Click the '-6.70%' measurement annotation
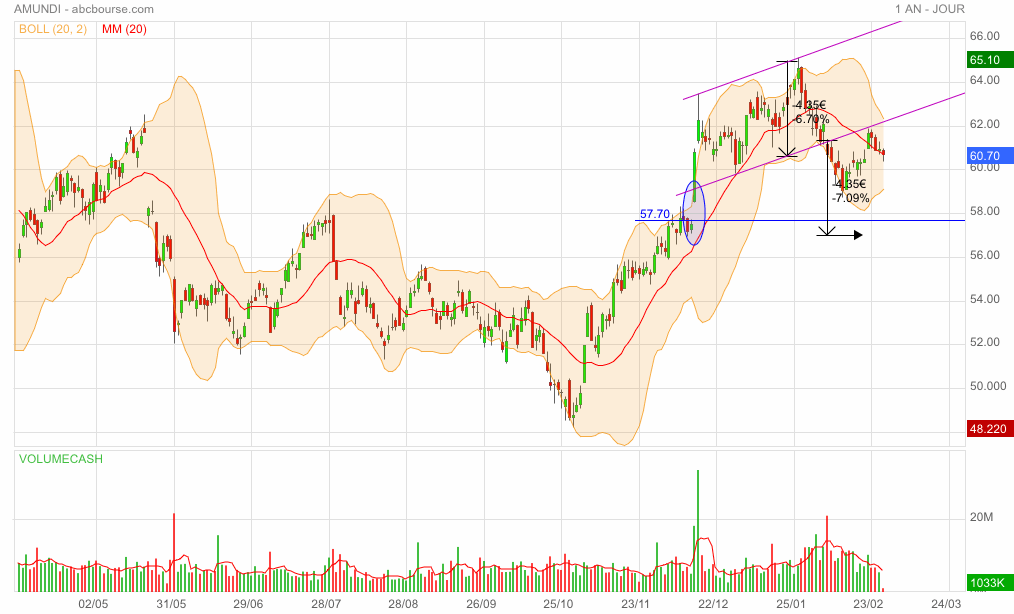Screen dimensions: 1014x614 click(x=811, y=119)
